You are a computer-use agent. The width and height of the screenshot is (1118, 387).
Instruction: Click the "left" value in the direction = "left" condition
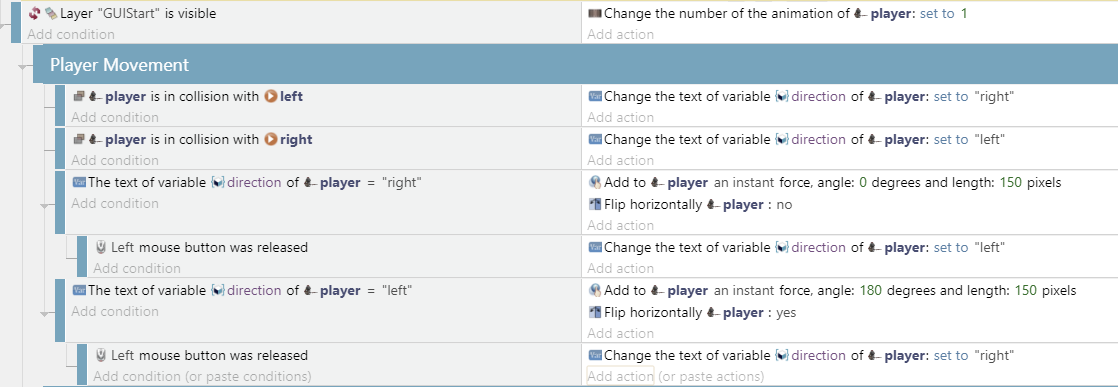[398, 290]
